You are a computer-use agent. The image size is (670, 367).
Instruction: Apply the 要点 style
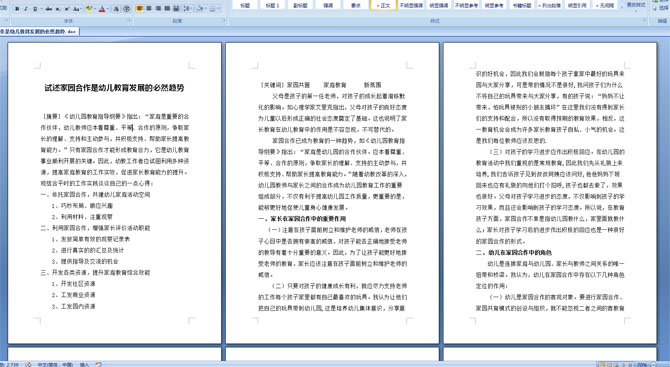[356, 5]
